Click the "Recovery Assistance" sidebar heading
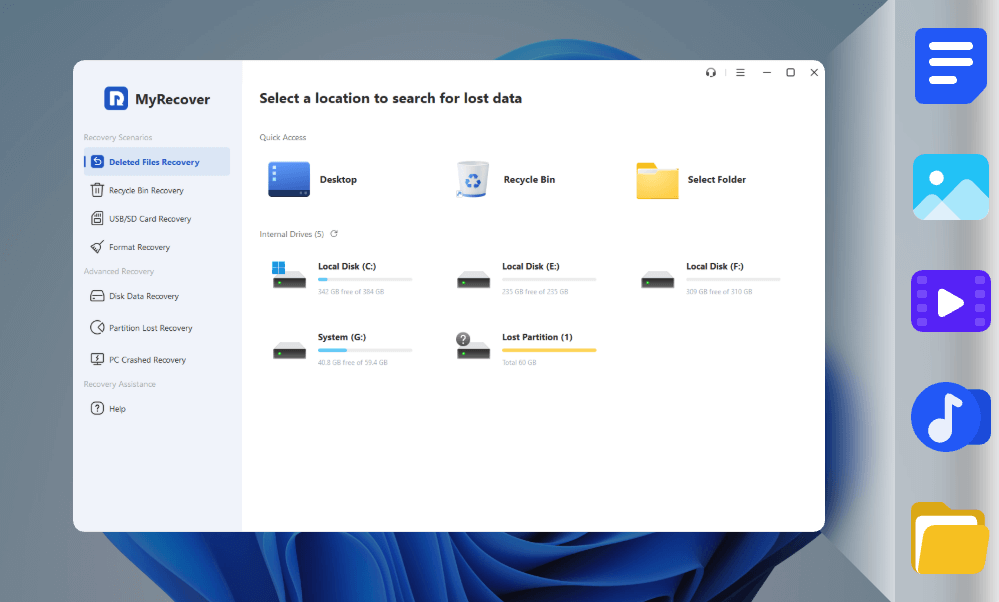 [x=120, y=384]
